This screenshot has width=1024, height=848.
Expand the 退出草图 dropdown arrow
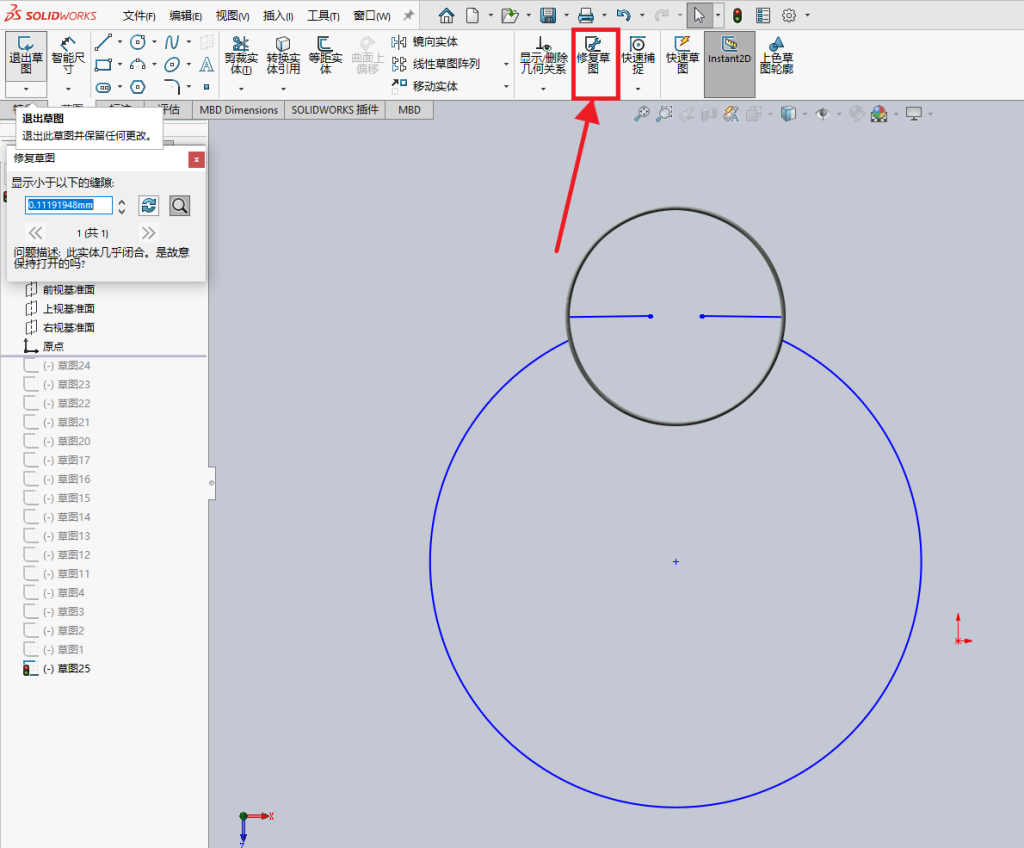click(26, 89)
